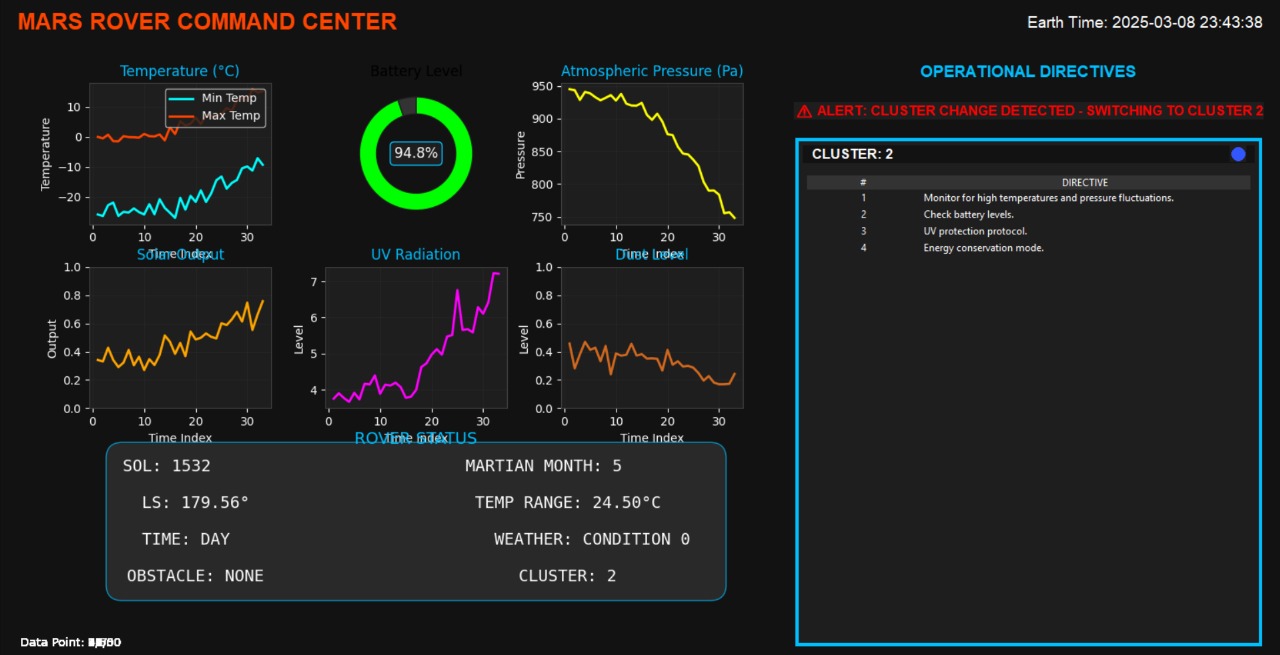The image size is (1280, 655).
Task: Click the Temperature (°C) chart title
Action: (x=179, y=70)
